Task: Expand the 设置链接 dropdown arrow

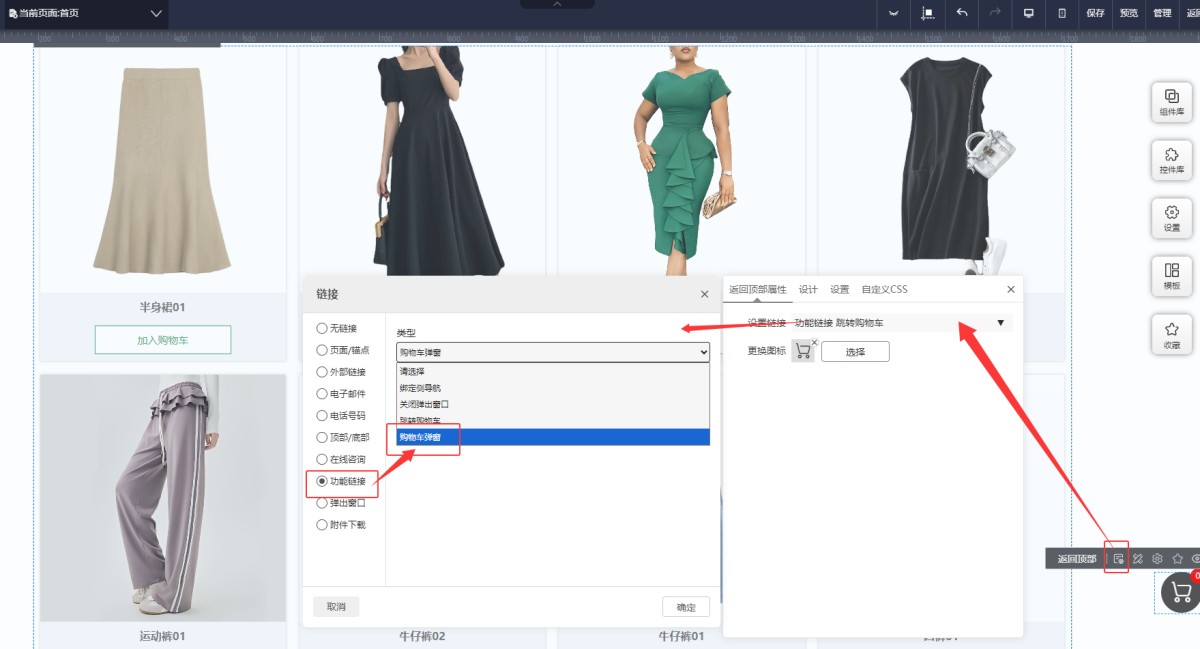Action: 1000,322
